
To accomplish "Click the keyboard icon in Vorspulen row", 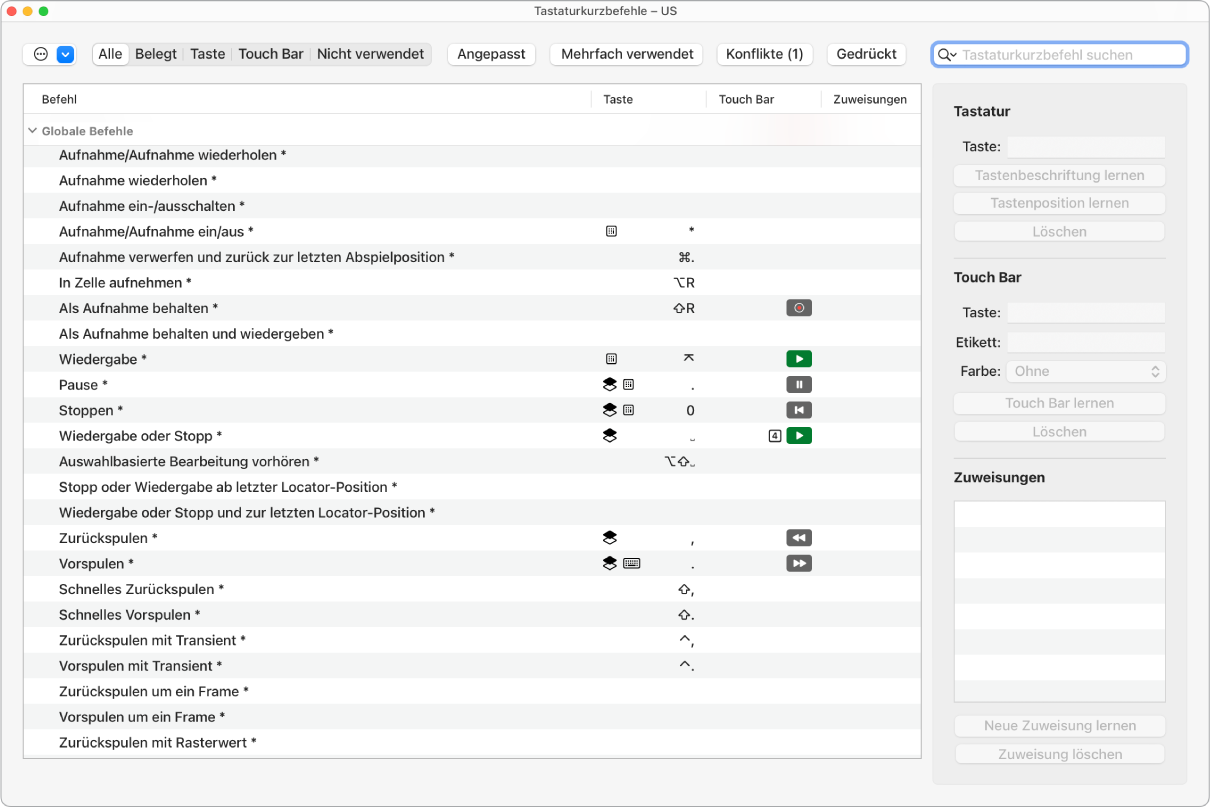I will click(631, 564).
